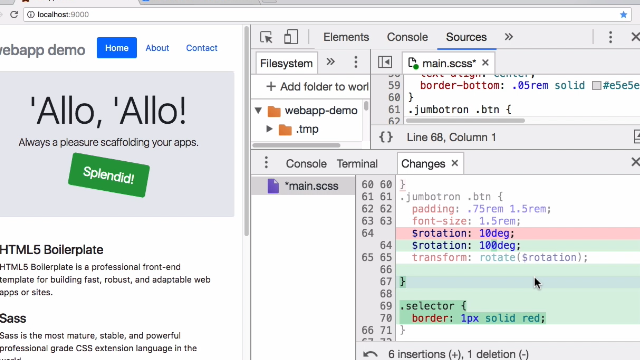Screen dimensions: 640x360
Task: Click the #e5e5e5 color swatch
Action: (x=597, y=85)
